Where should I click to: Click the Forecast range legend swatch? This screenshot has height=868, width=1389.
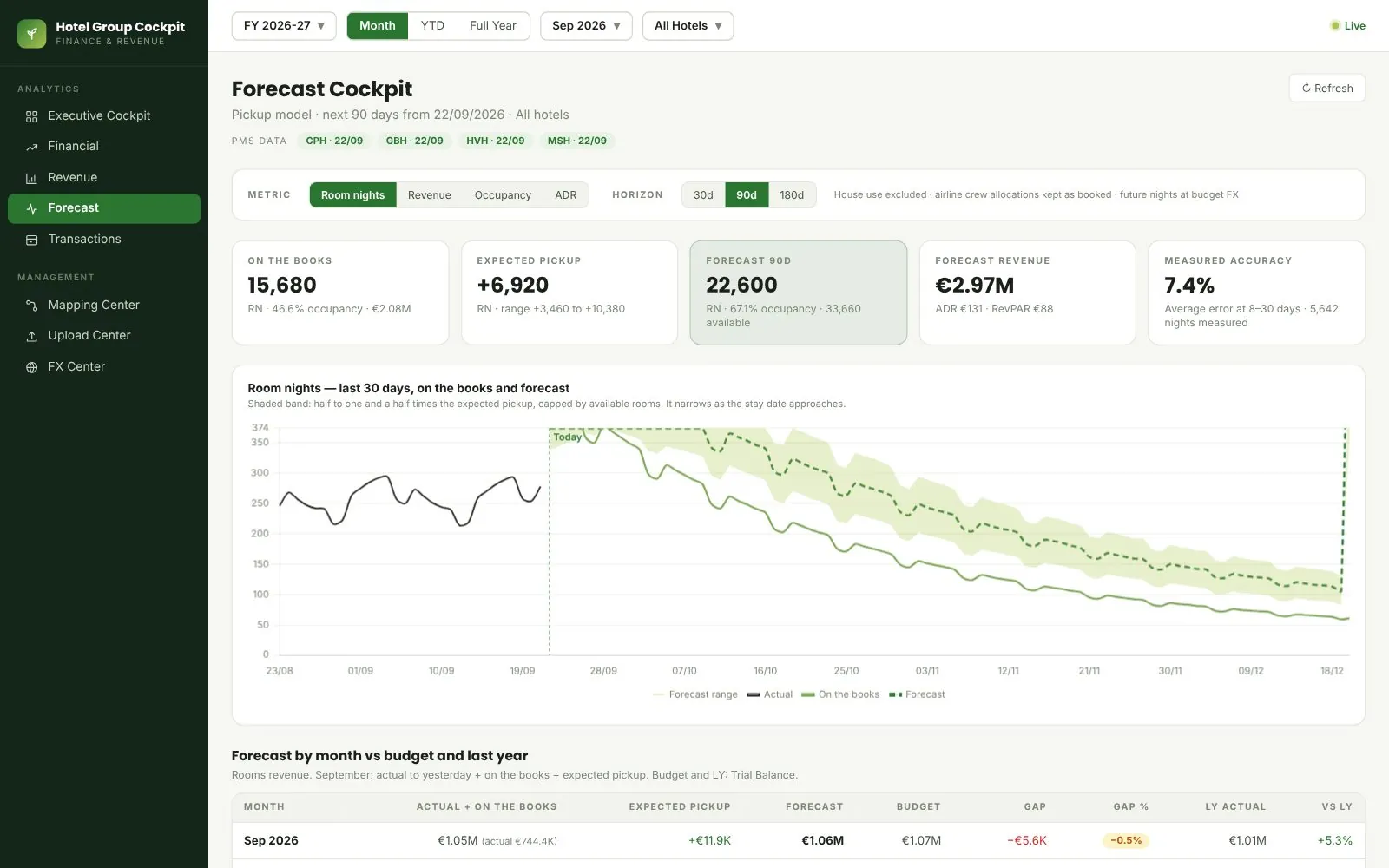(658, 695)
